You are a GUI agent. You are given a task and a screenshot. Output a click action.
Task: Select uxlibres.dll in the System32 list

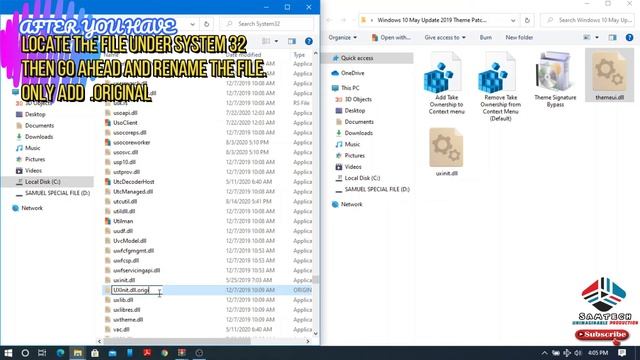tap(127, 310)
